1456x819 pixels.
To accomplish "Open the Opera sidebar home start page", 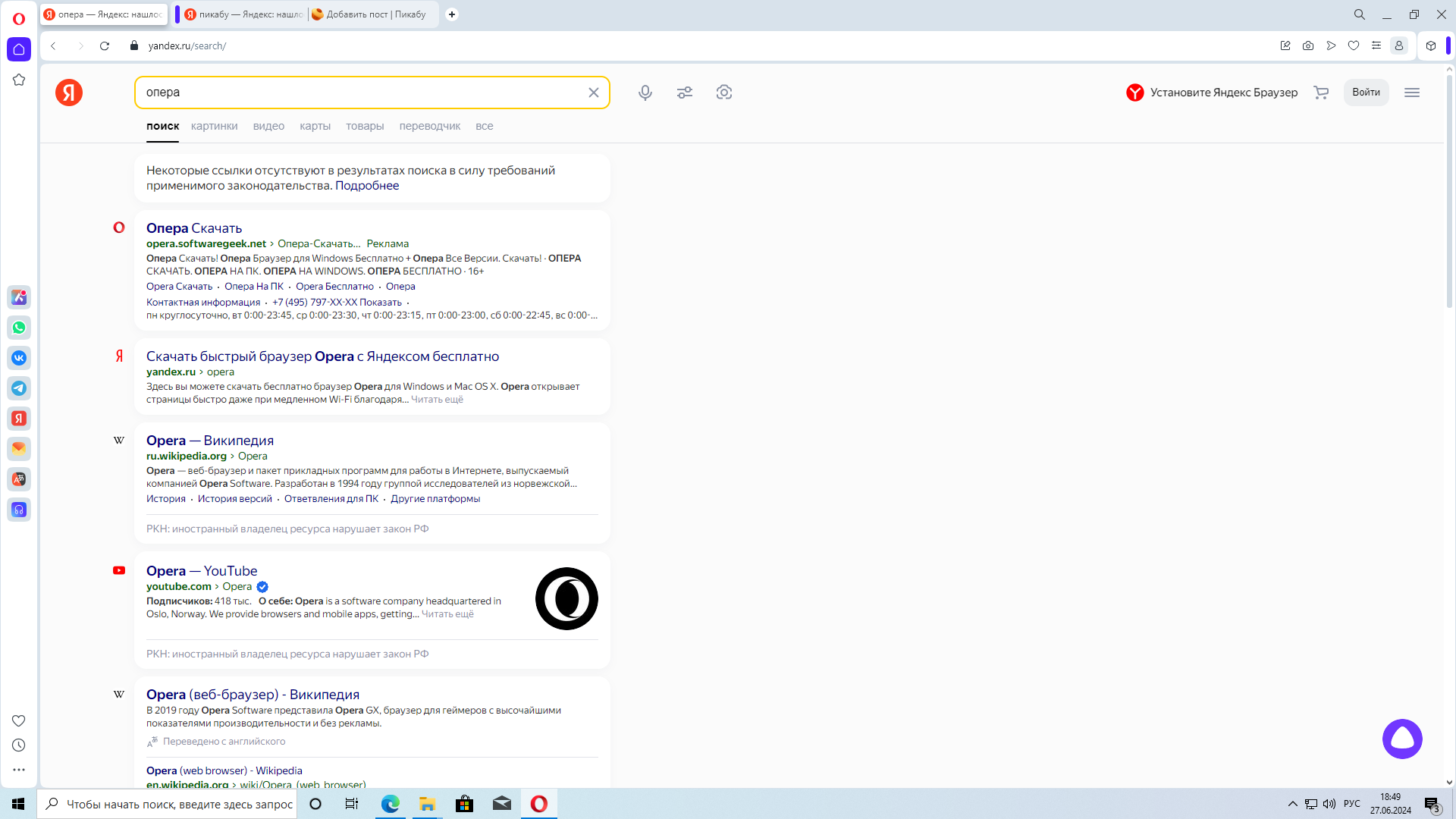I will coord(19,49).
